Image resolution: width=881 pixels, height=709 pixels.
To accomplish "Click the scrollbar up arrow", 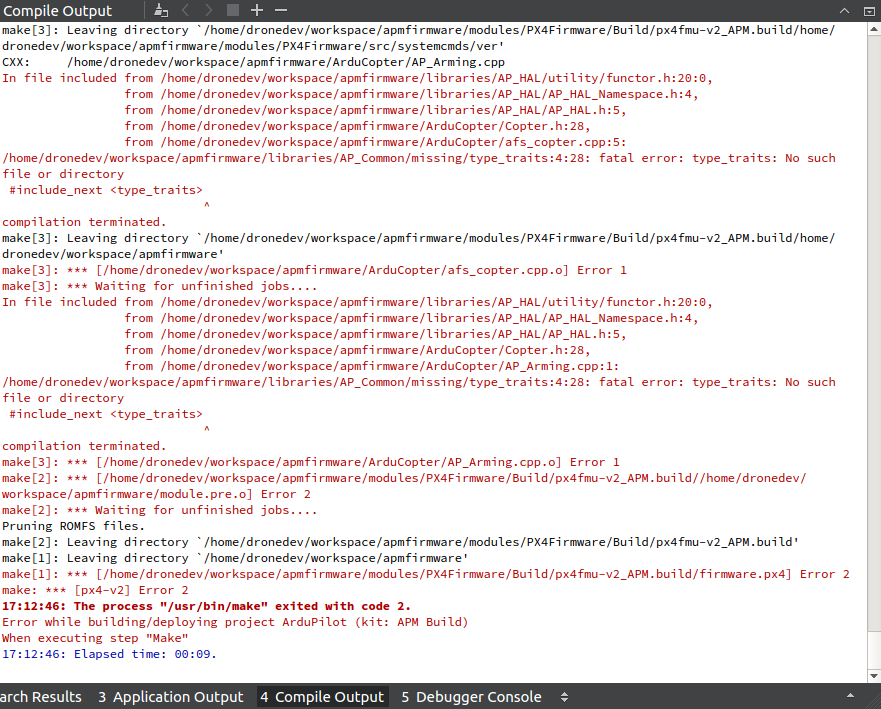I will pyautogui.click(x=874, y=29).
